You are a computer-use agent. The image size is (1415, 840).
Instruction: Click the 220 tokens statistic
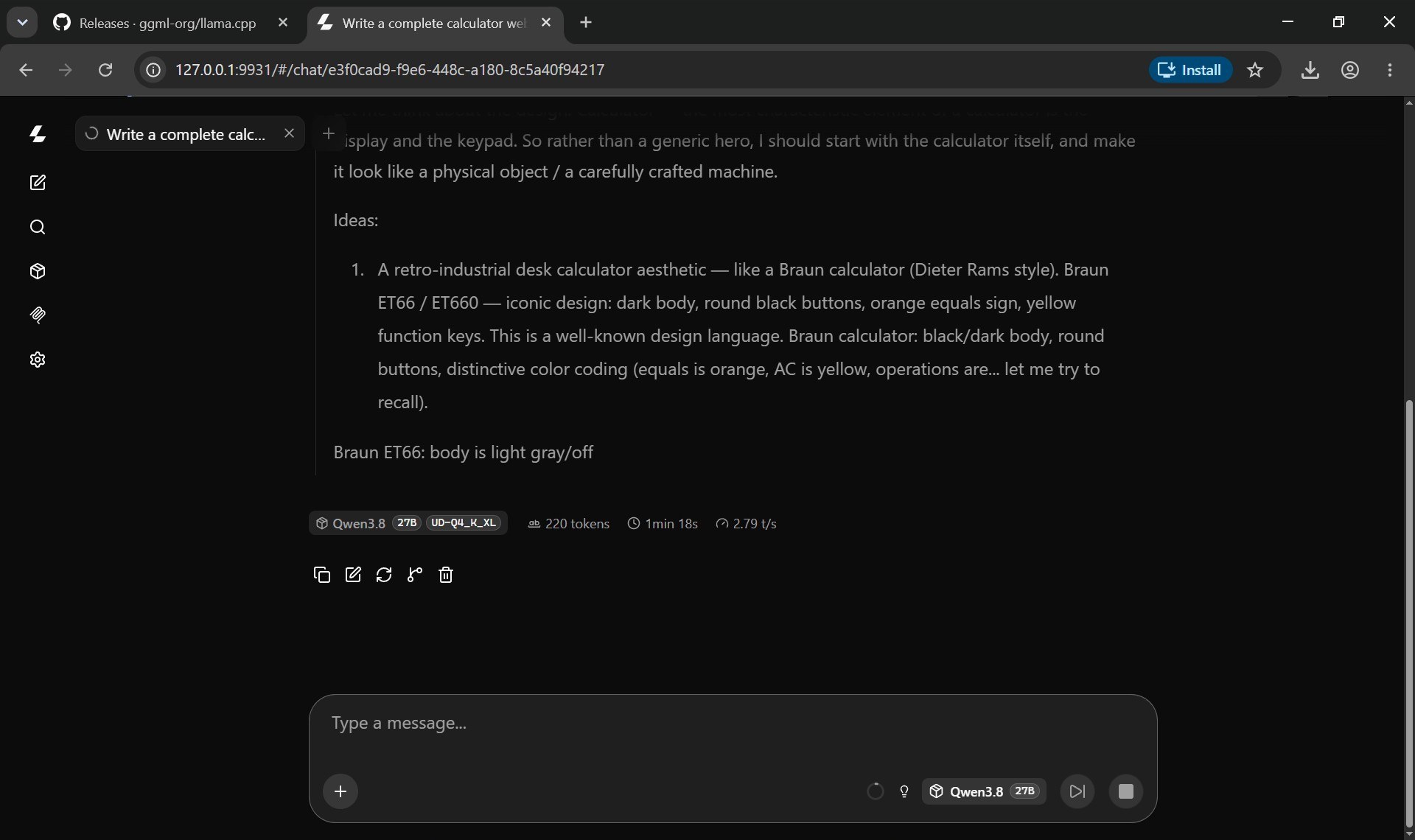pyautogui.click(x=569, y=524)
